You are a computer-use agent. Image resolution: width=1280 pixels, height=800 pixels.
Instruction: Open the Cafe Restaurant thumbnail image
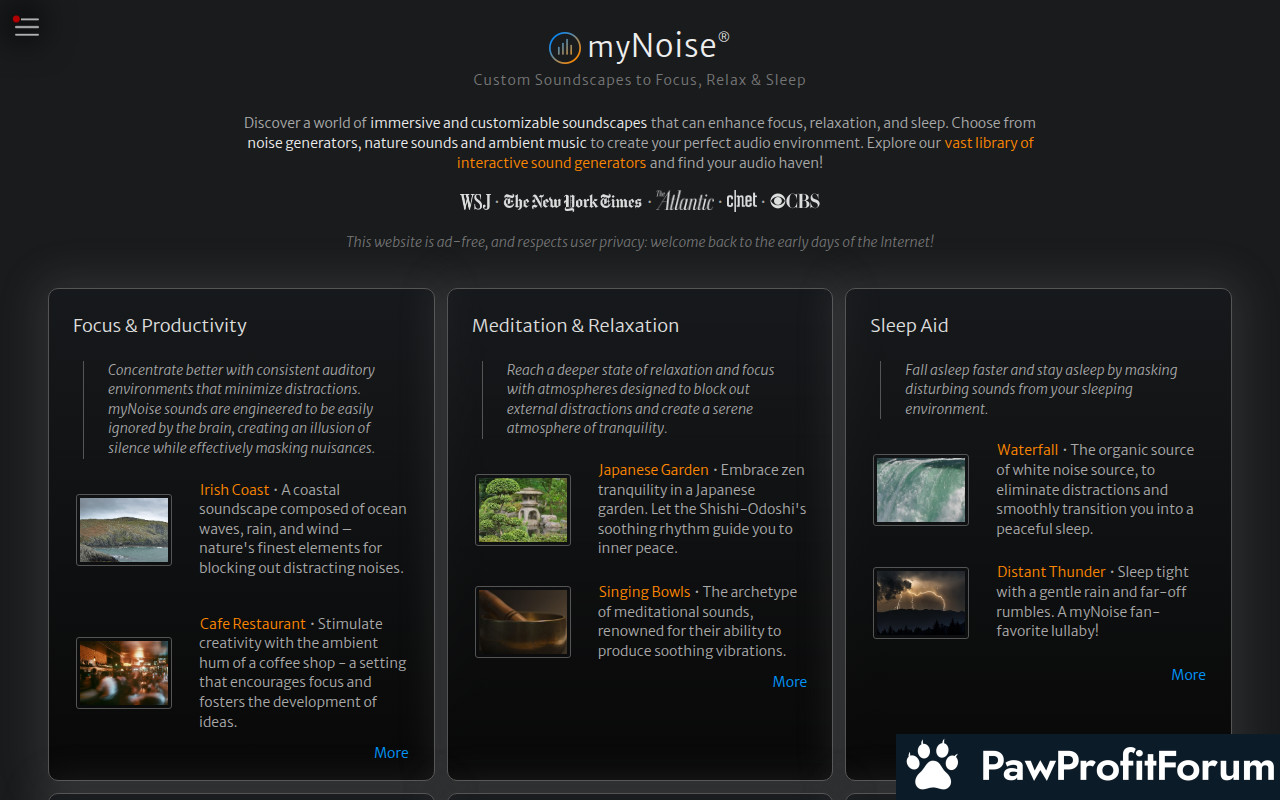(x=124, y=673)
